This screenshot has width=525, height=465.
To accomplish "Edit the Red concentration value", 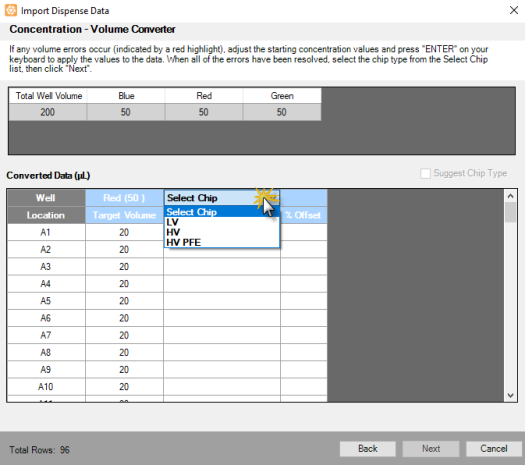I will click(204, 112).
